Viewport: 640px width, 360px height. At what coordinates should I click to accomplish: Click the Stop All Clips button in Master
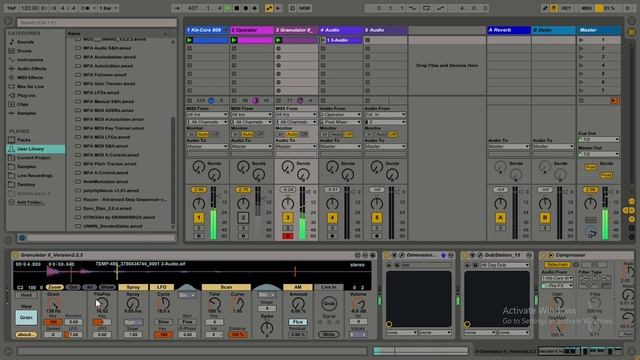click(x=581, y=100)
